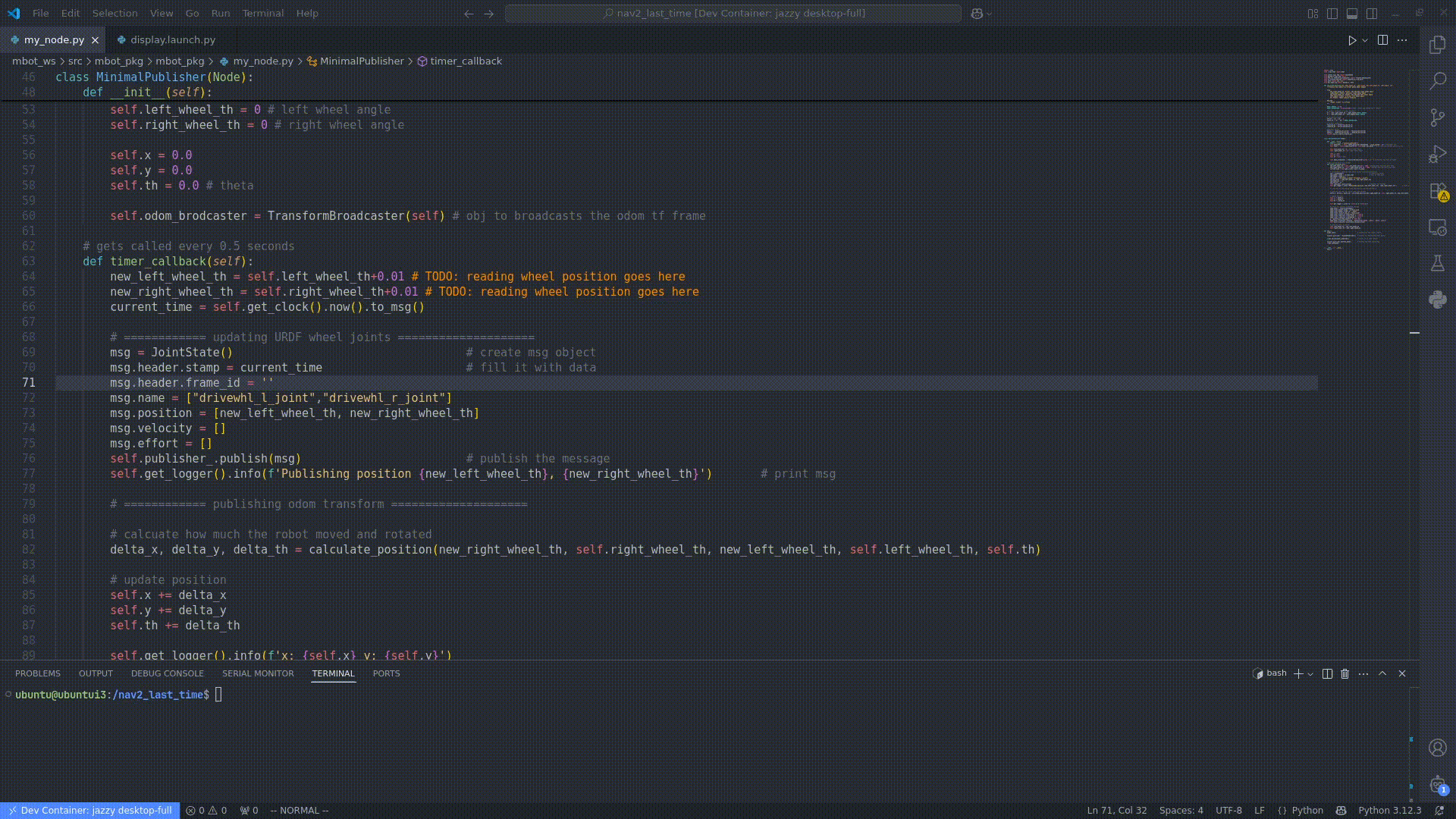Image resolution: width=1456 pixels, height=819 pixels.
Task: Toggle the bottom panel layout button
Action: point(1352,14)
